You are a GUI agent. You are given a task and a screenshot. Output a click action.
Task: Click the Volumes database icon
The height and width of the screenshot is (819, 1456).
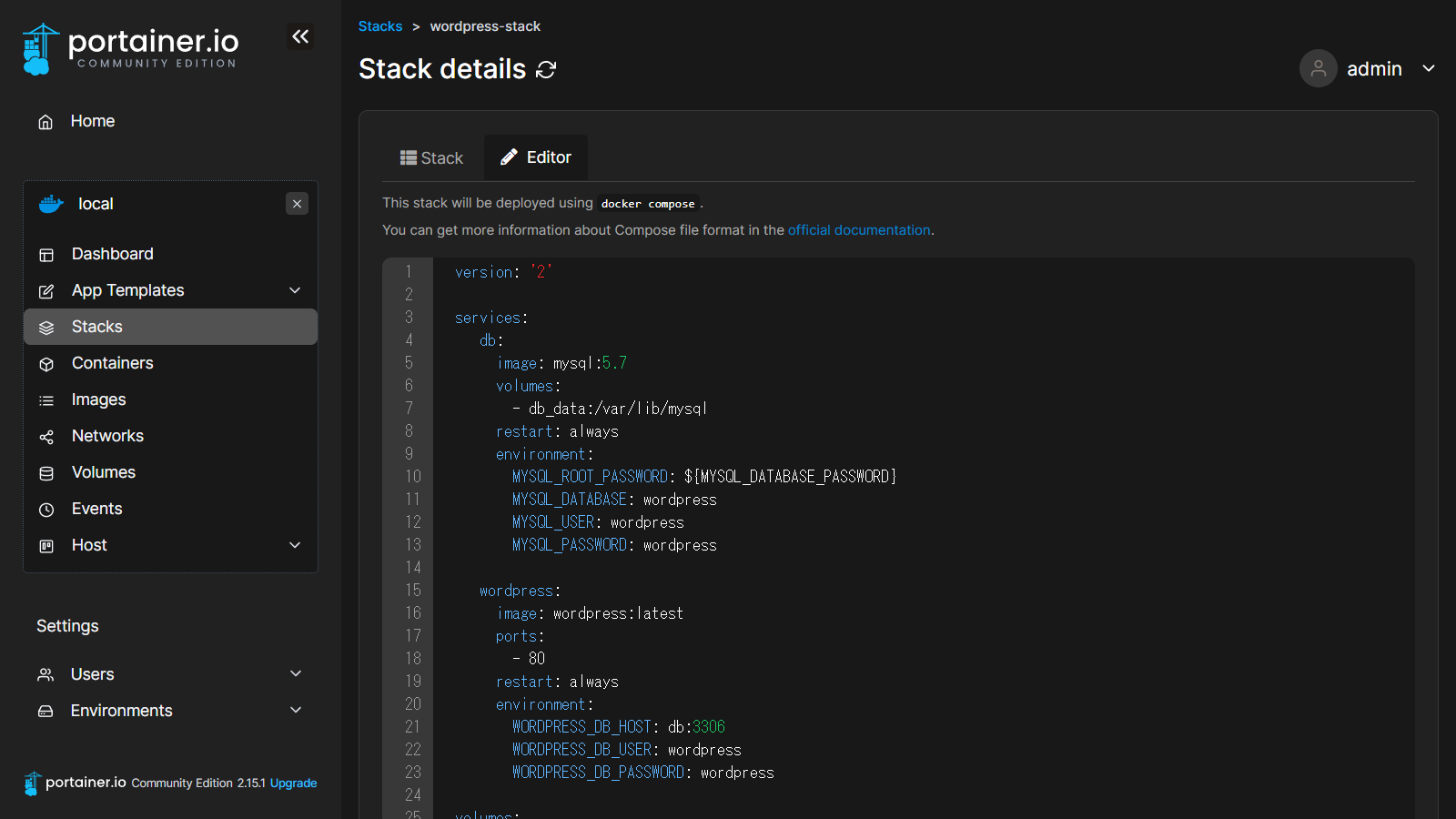(x=46, y=473)
